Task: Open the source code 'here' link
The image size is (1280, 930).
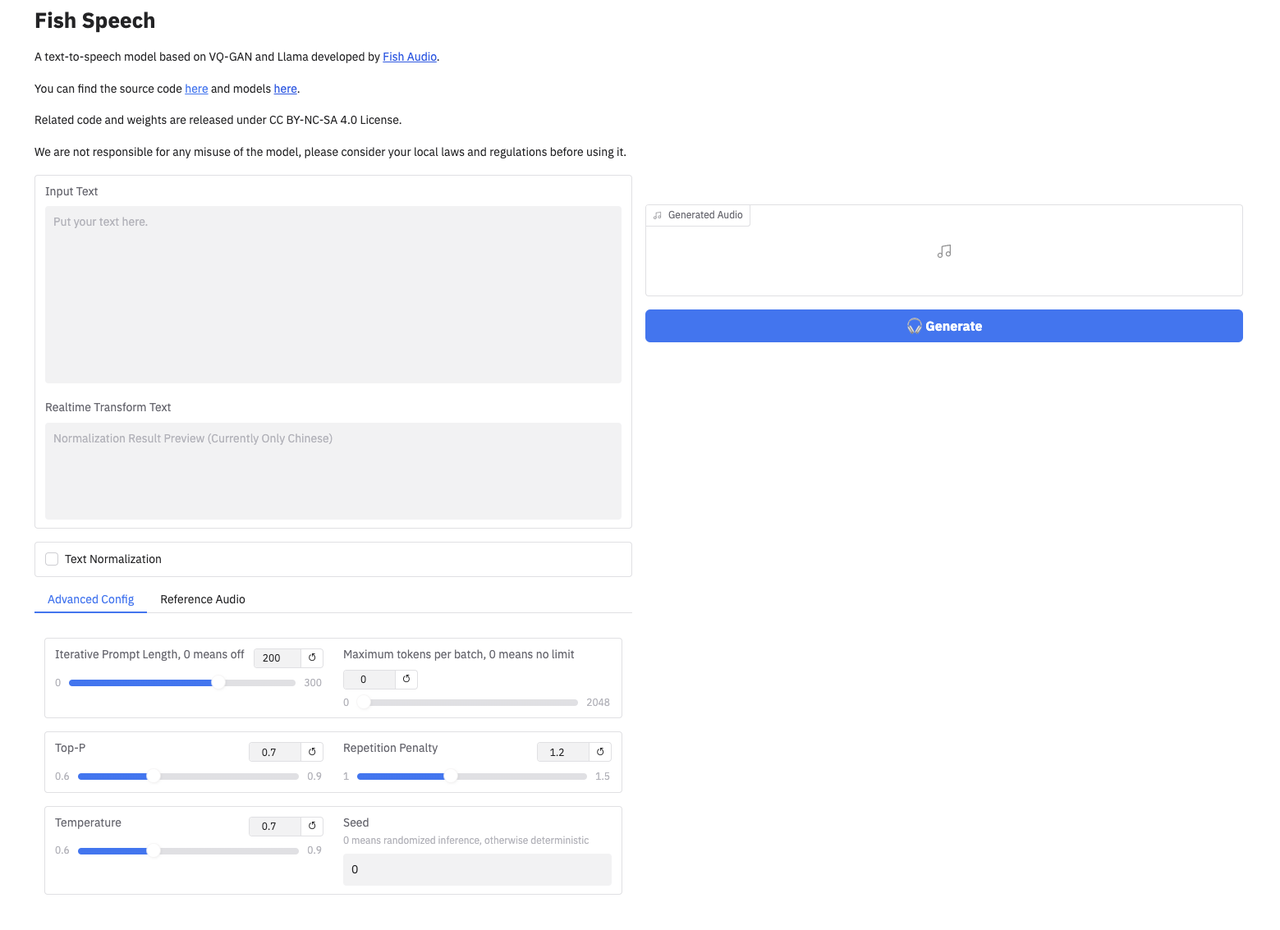Action: (197, 89)
